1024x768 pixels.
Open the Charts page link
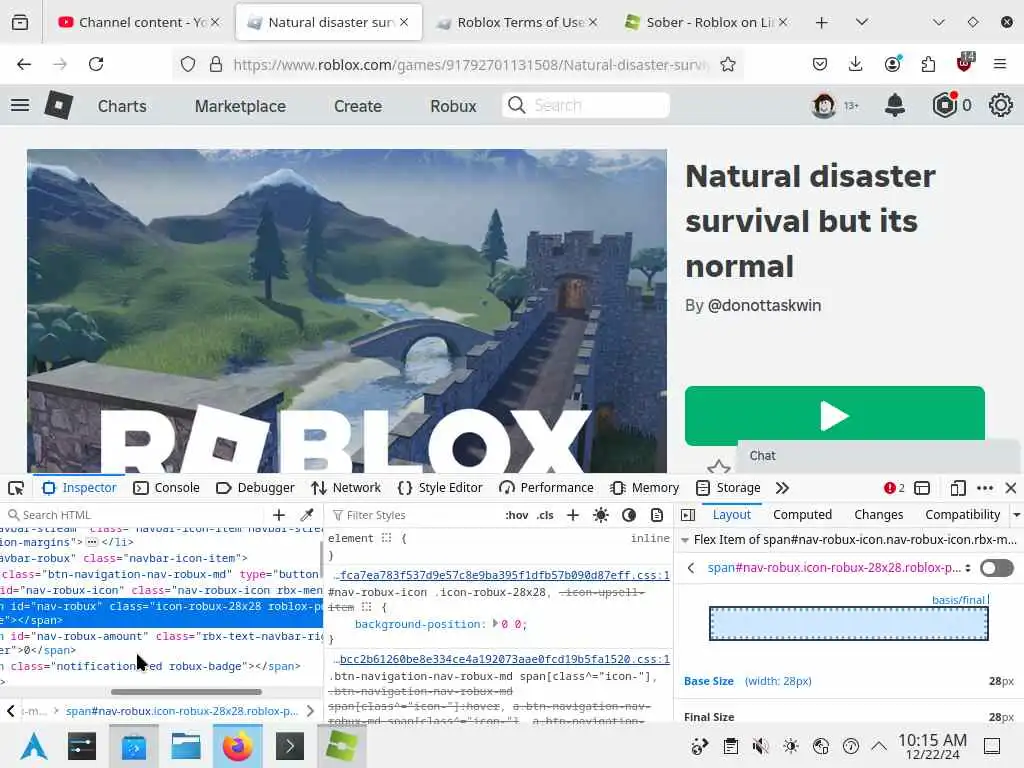(122, 106)
